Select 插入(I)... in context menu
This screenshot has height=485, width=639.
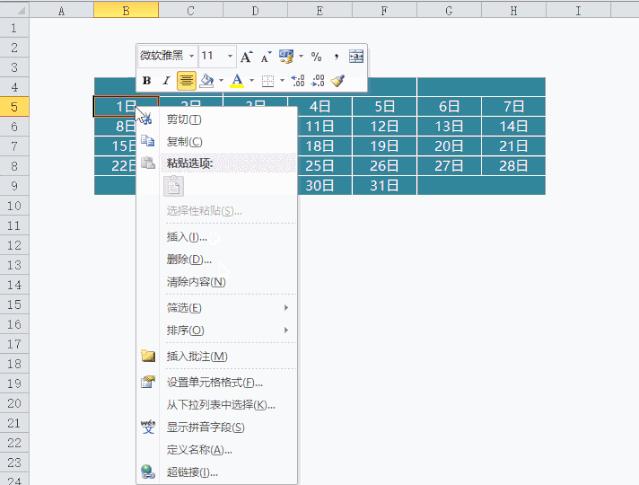(x=216, y=237)
